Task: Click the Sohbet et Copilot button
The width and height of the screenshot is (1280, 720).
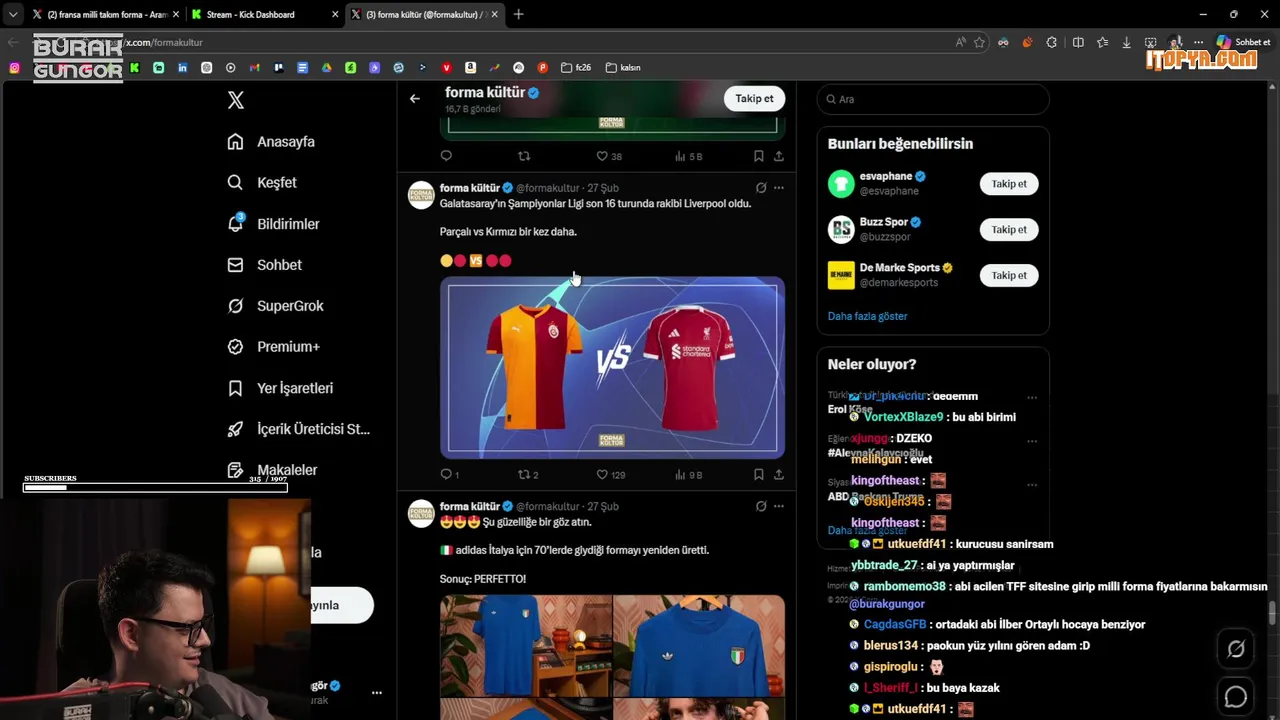Action: point(1243,42)
